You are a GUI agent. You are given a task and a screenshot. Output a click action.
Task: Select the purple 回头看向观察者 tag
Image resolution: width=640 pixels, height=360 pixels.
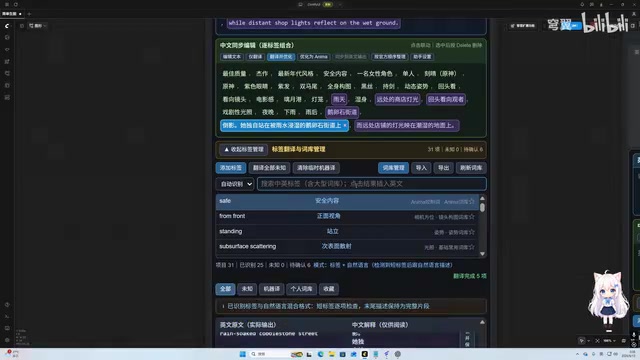[x=446, y=99]
